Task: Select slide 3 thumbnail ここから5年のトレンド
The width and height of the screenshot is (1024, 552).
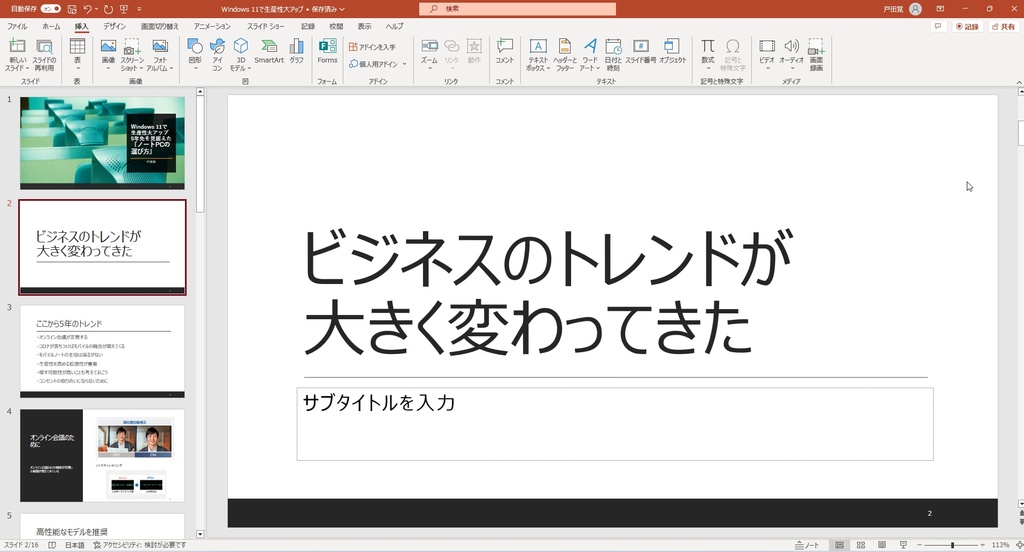Action: (x=102, y=351)
